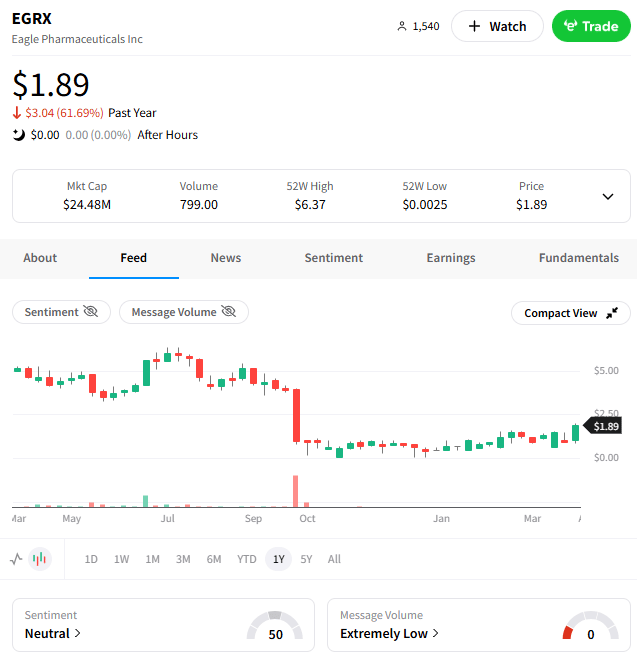Screen dimensions: 637x656
Task: Open the Earnings tab
Action: click(451, 258)
